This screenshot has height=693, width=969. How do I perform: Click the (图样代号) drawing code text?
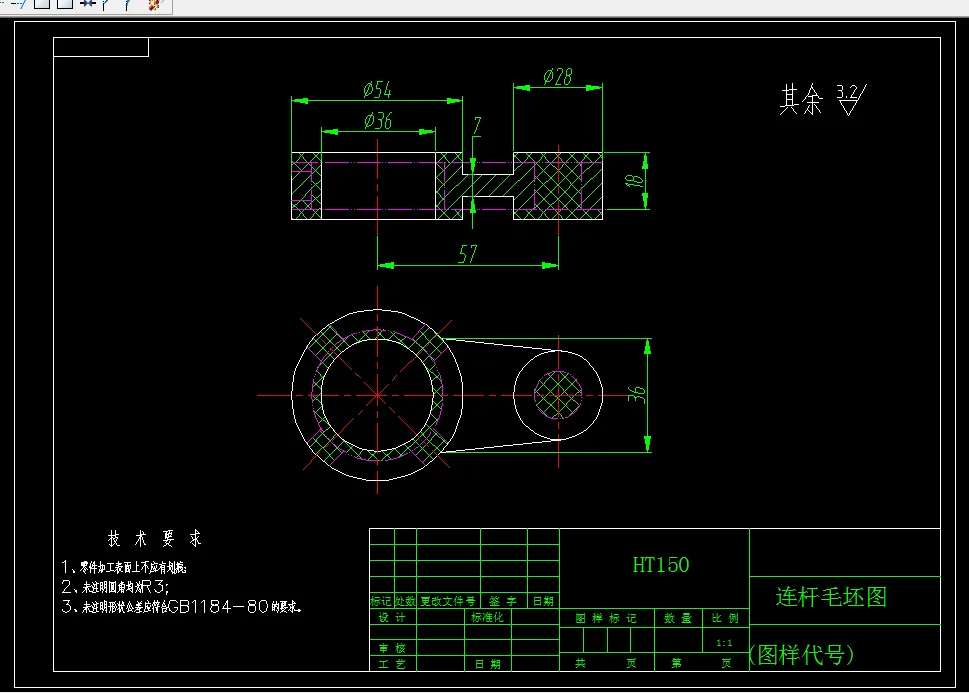pyautogui.click(x=802, y=654)
